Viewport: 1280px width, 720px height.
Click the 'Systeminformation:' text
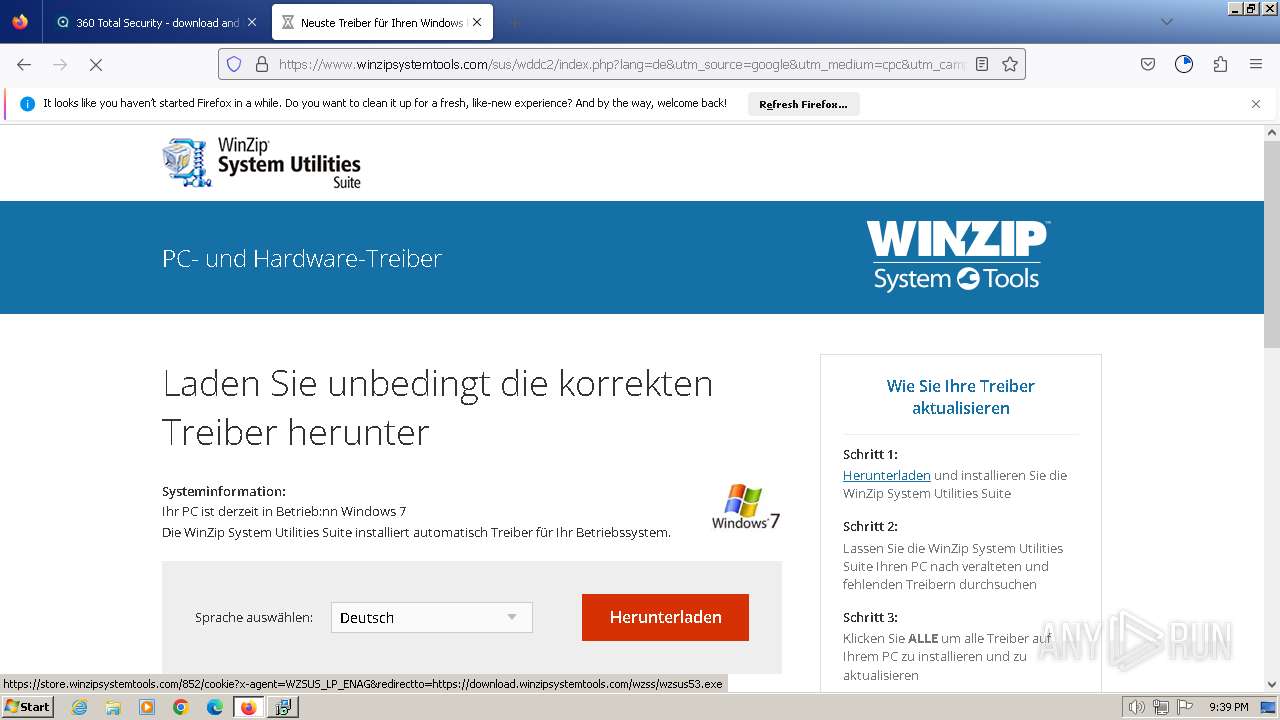[224, 491]
